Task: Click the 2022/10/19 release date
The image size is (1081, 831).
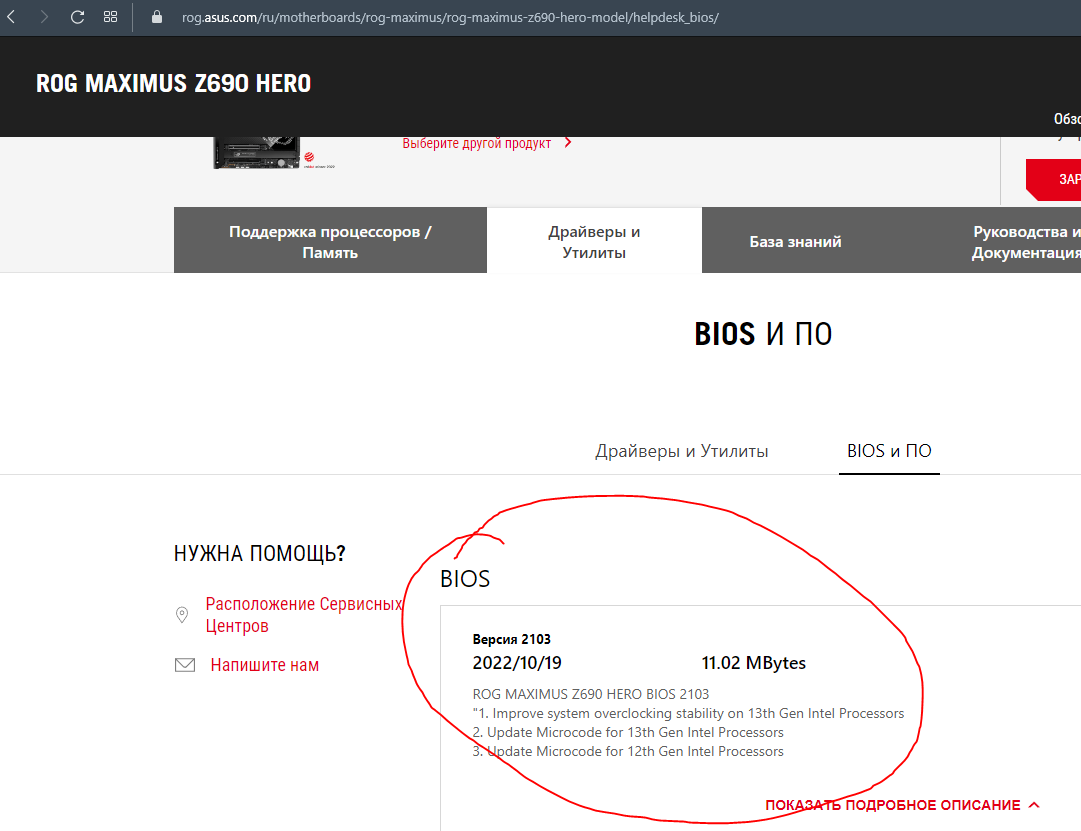Action: tap(517, 663)
